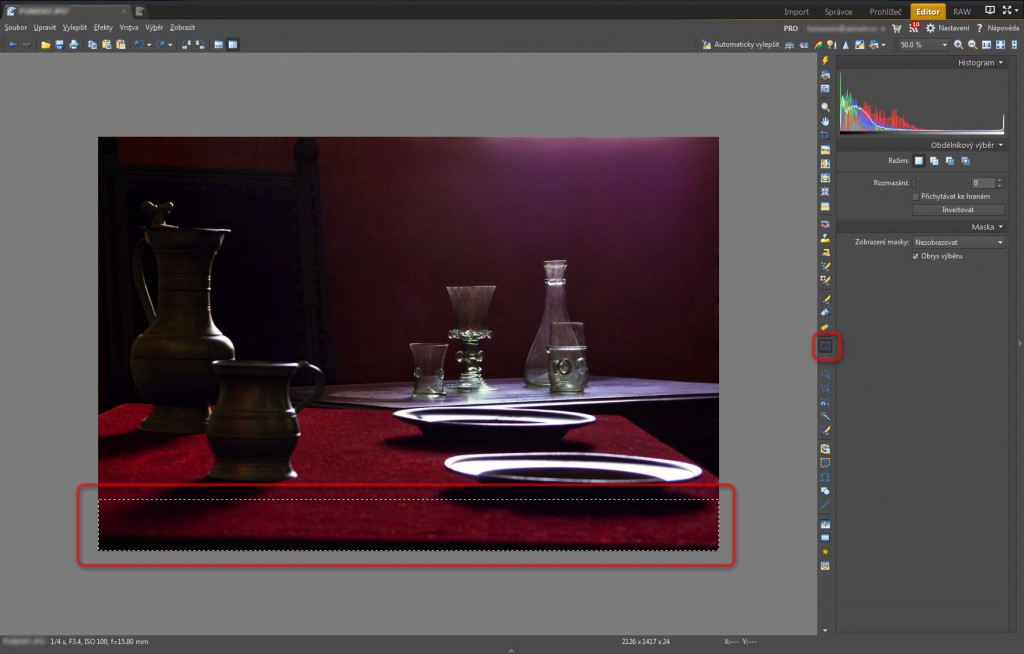1024x654 pixels.
Task: Open the Výběr menu
Action: 154,27
